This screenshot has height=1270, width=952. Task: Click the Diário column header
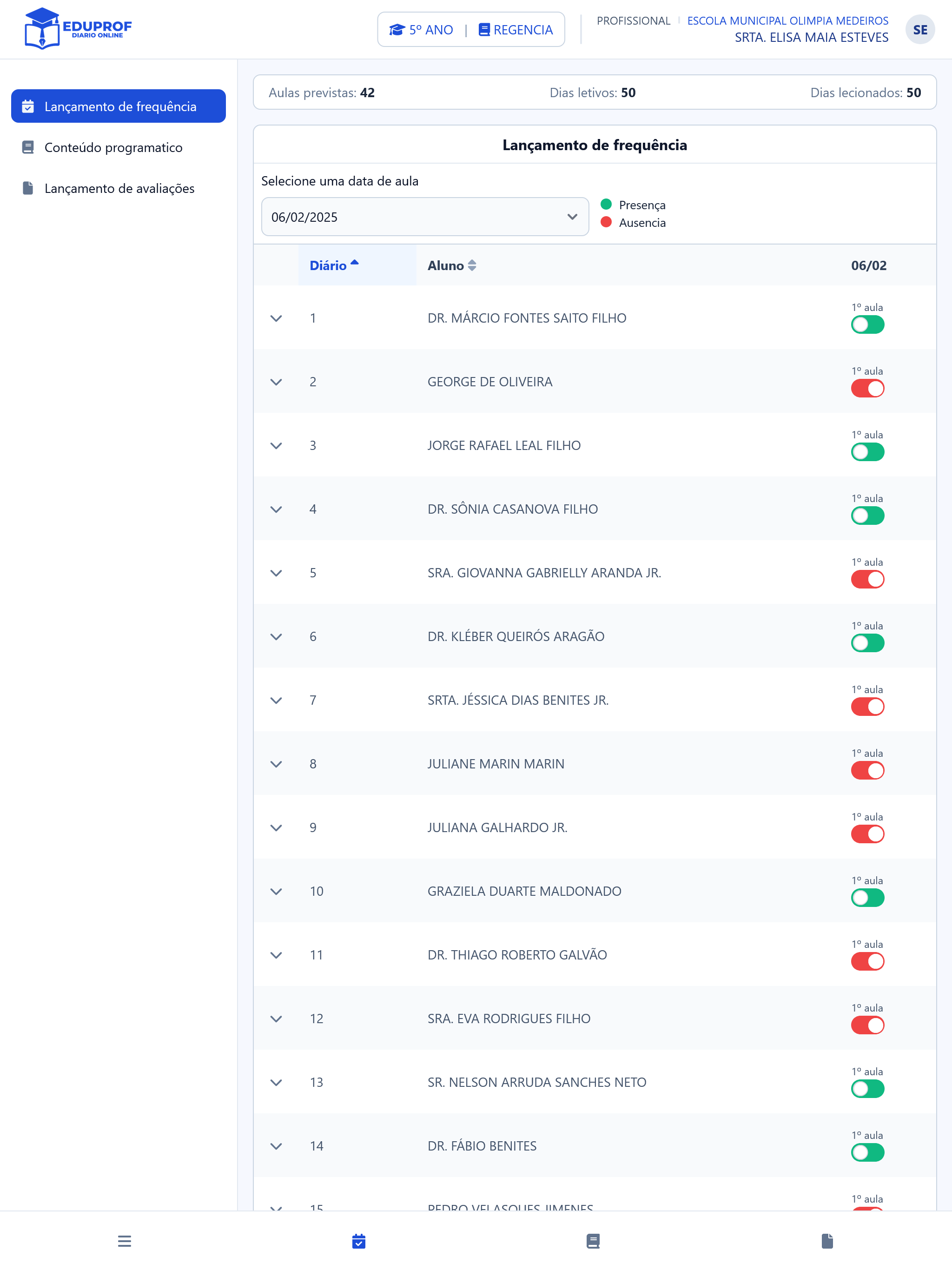[x=357, y=265]
